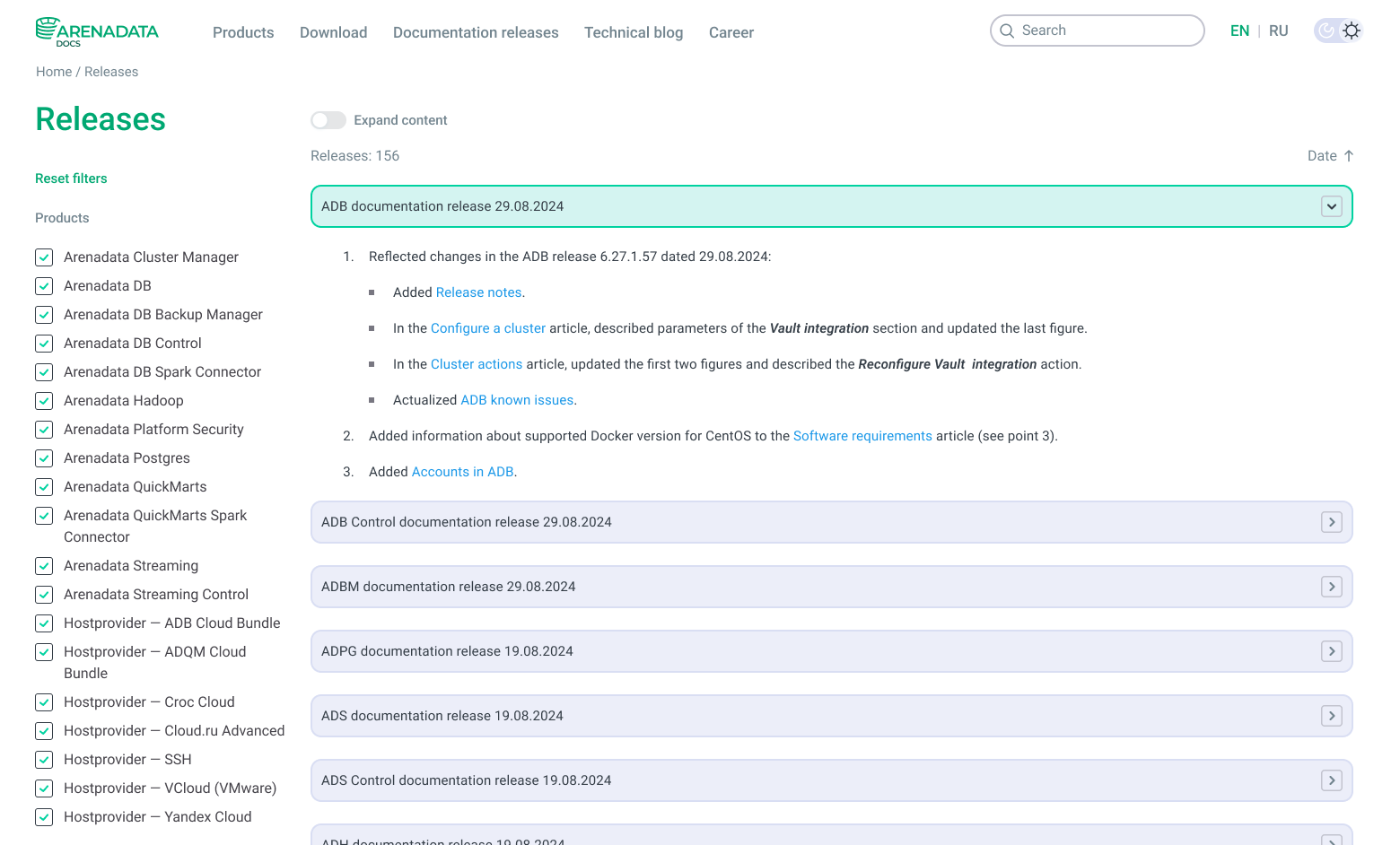Uncheck Hostprovider ADB Cloud Bundle checkbox
Screen dimensions: 1400x845
click(x=44, y=623)
